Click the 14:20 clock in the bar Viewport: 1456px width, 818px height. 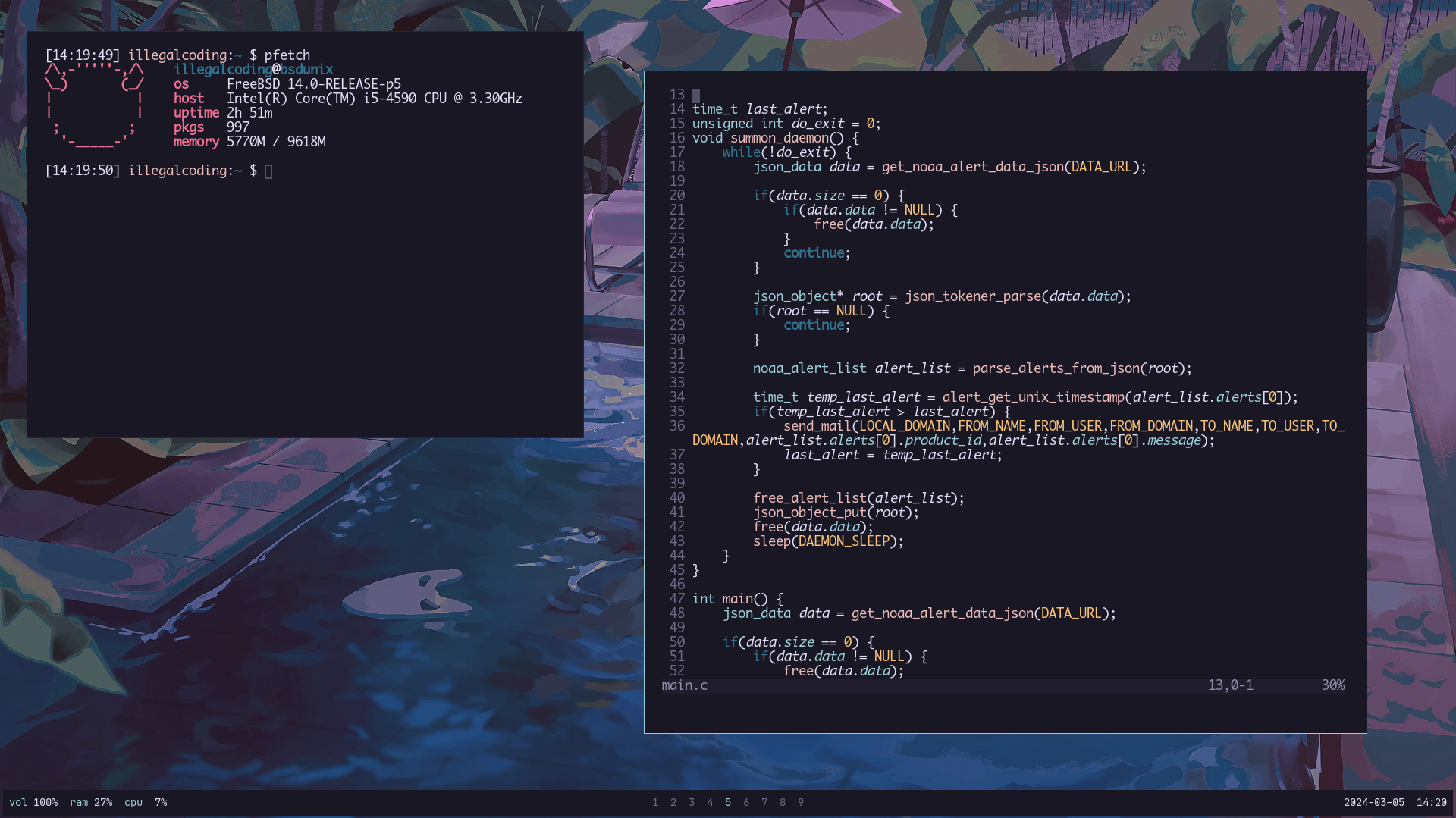point(1432,802)
